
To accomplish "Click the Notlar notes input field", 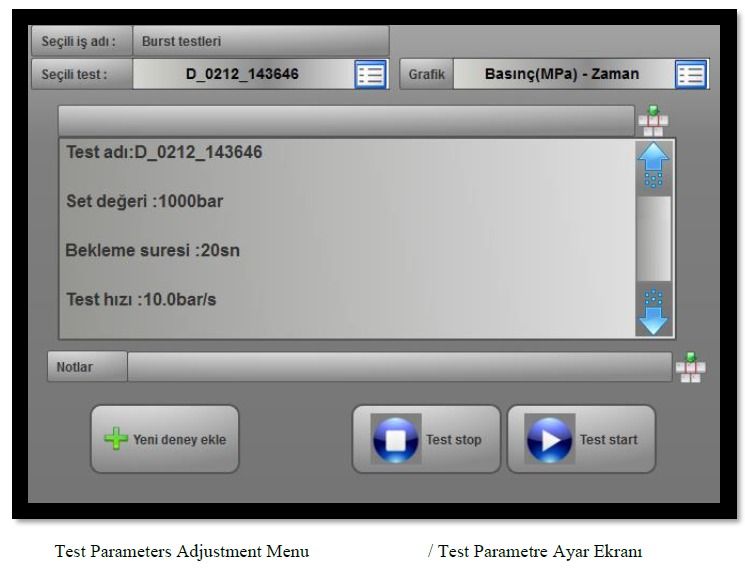I will 400,367.
